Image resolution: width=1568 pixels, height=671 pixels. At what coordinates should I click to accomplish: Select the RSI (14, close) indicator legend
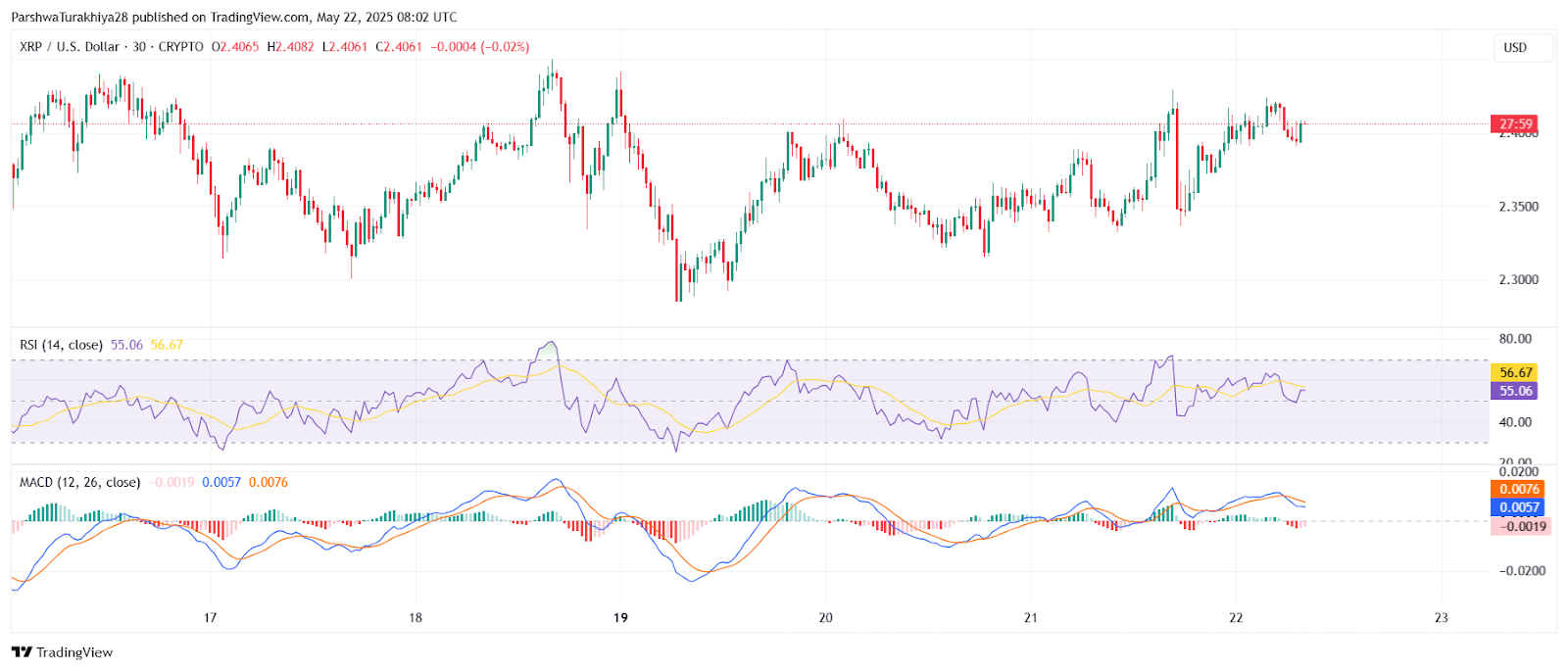coord(61,345)
